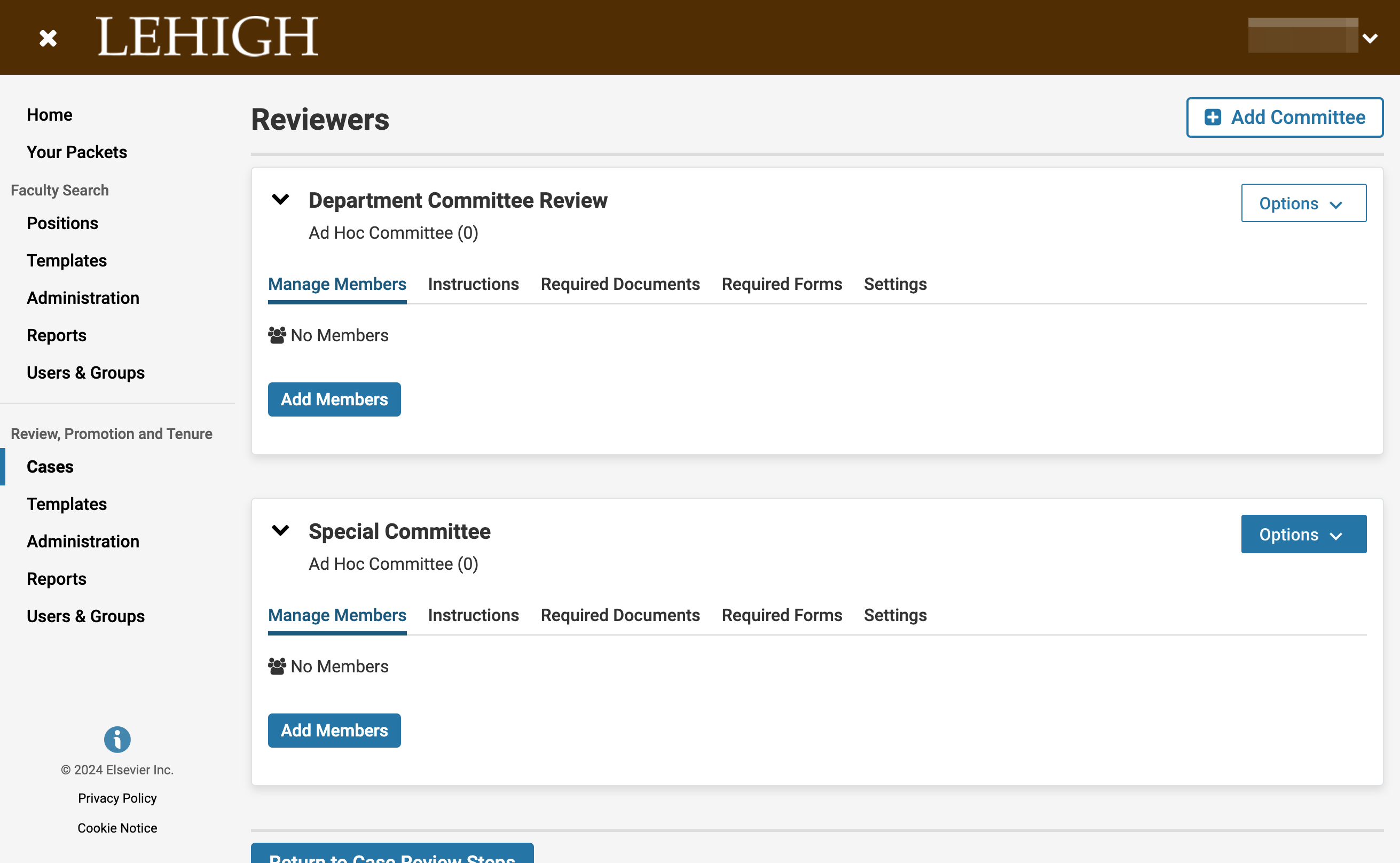Viewport: 1400px width, 863px height.
Task: Open Settings tab in Department Committee Review
Action: click(895, 284)
